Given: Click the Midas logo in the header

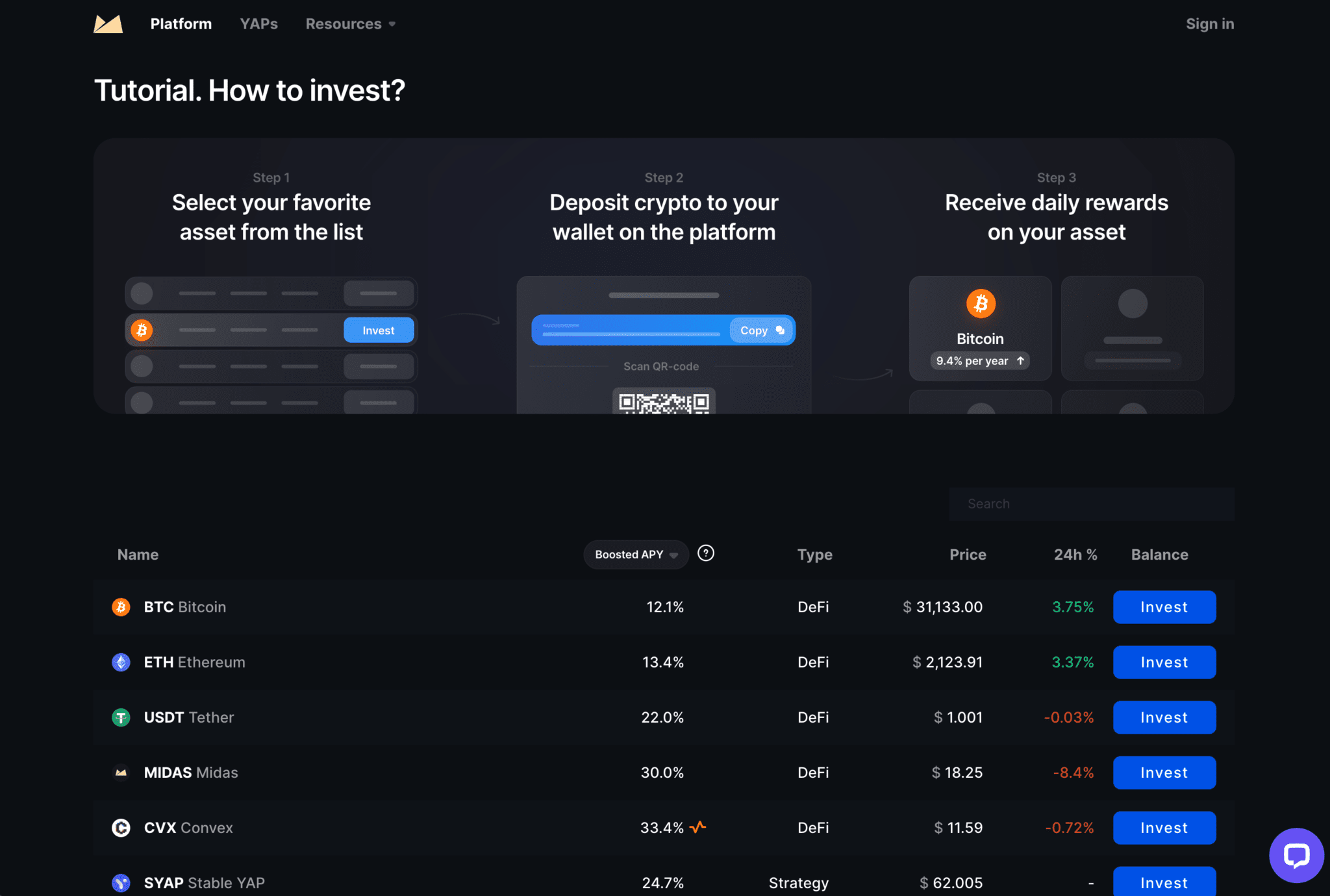Looking at the screenshot, I should (108, 24).
